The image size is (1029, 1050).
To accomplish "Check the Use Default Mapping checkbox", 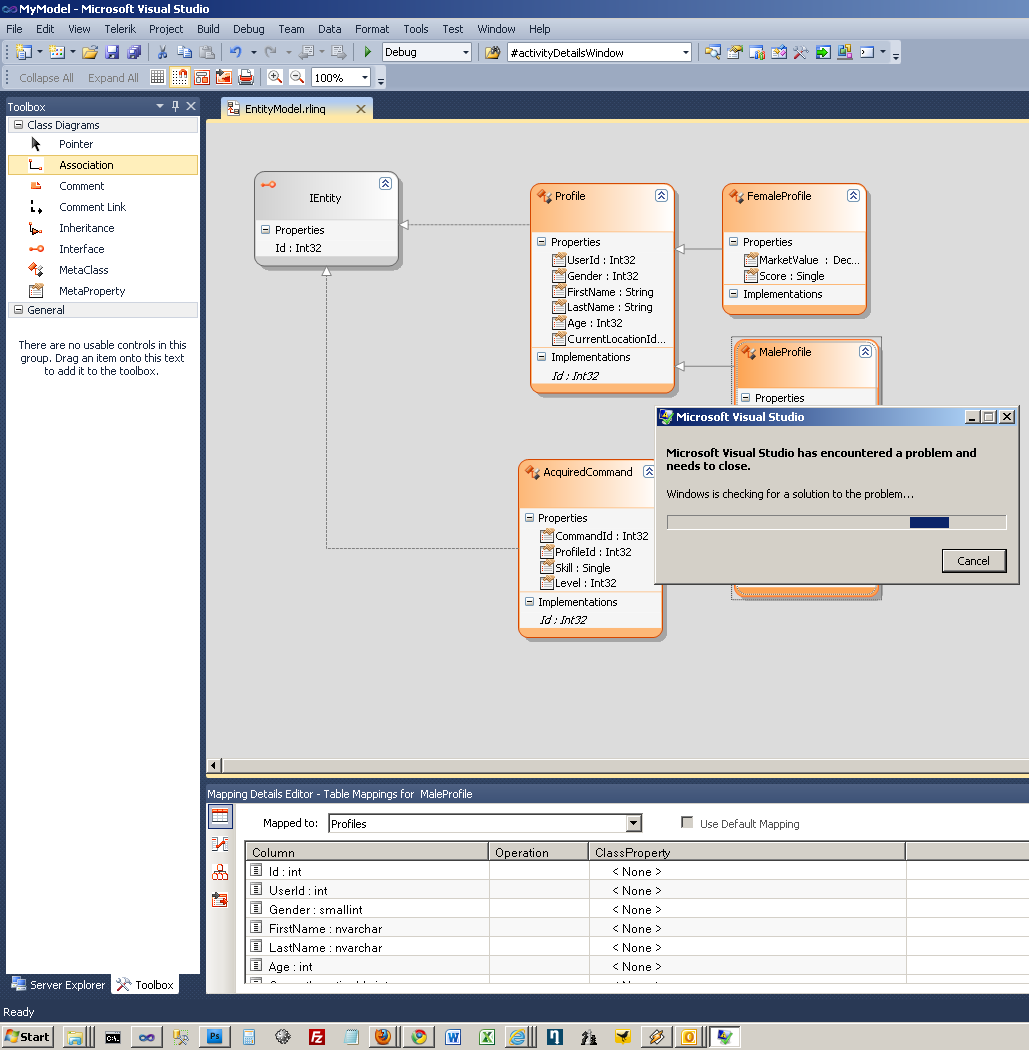I will [687, 823].
